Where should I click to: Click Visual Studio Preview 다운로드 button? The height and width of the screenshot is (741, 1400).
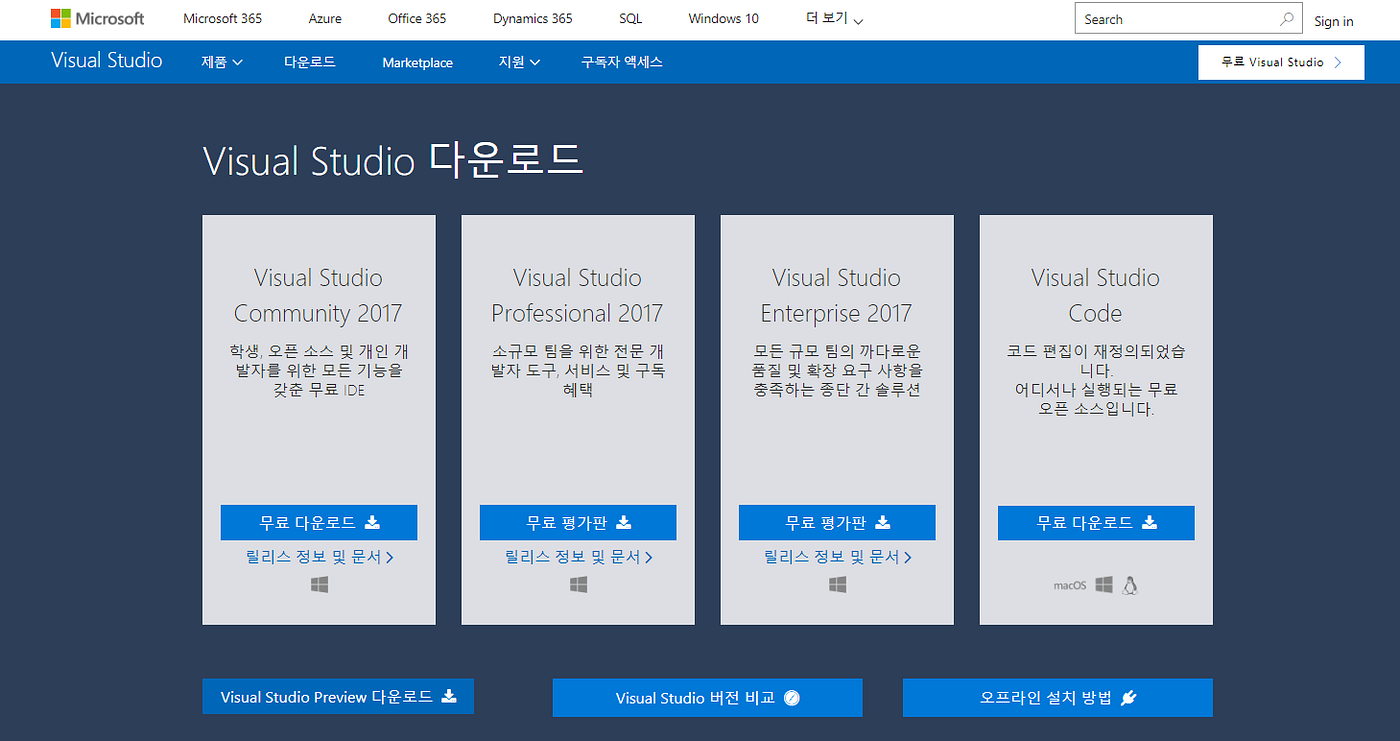point(338,696)
